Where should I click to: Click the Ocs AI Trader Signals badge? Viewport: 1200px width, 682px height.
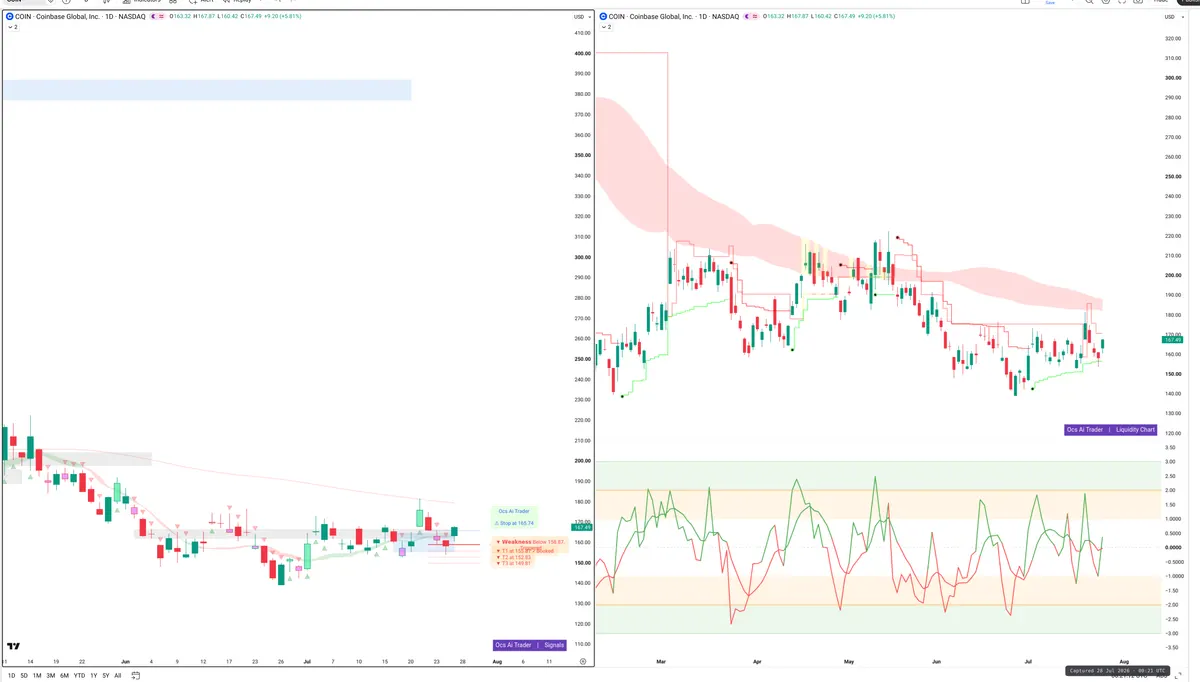pos(530,645)
